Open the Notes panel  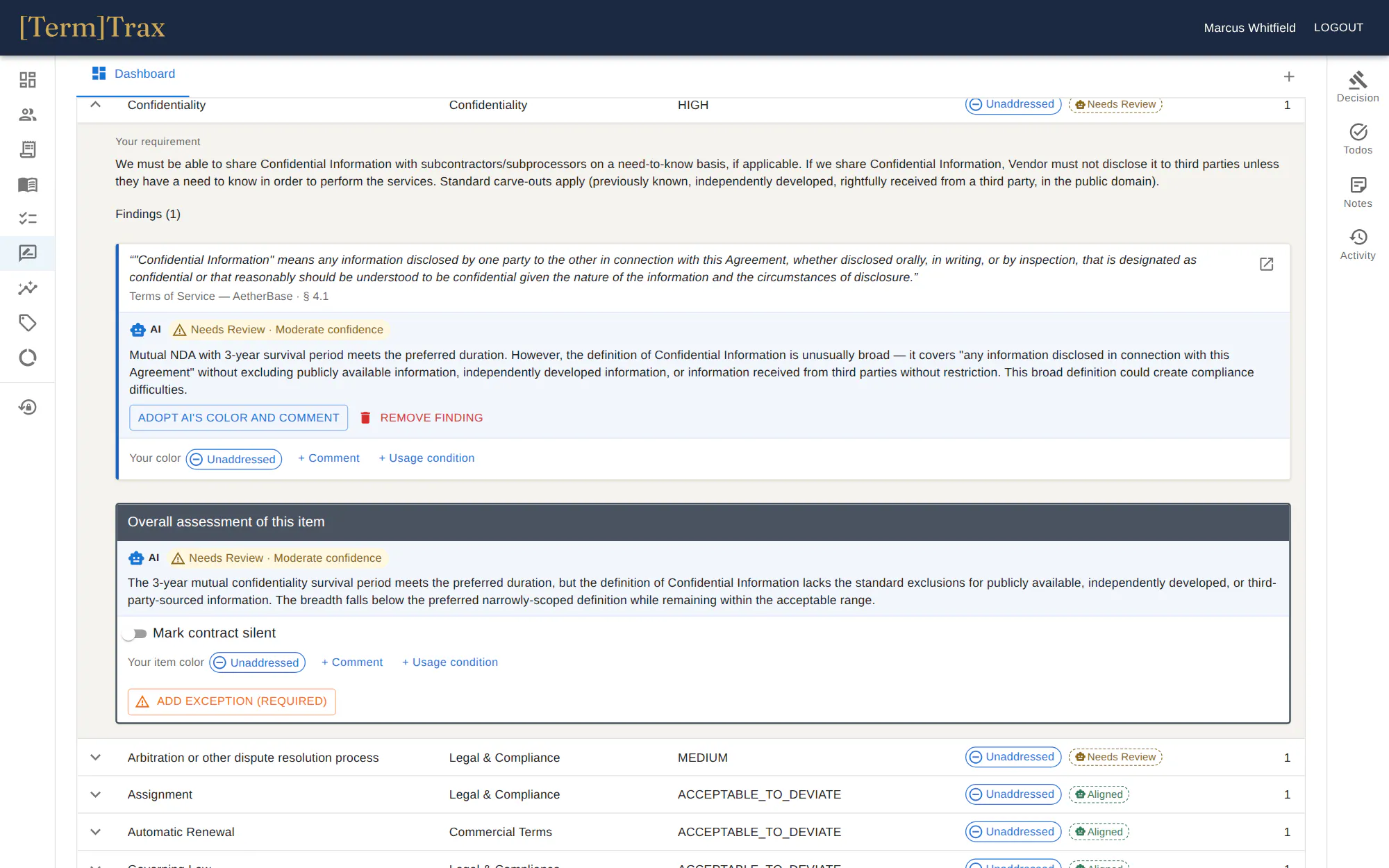pos(1358,192)
